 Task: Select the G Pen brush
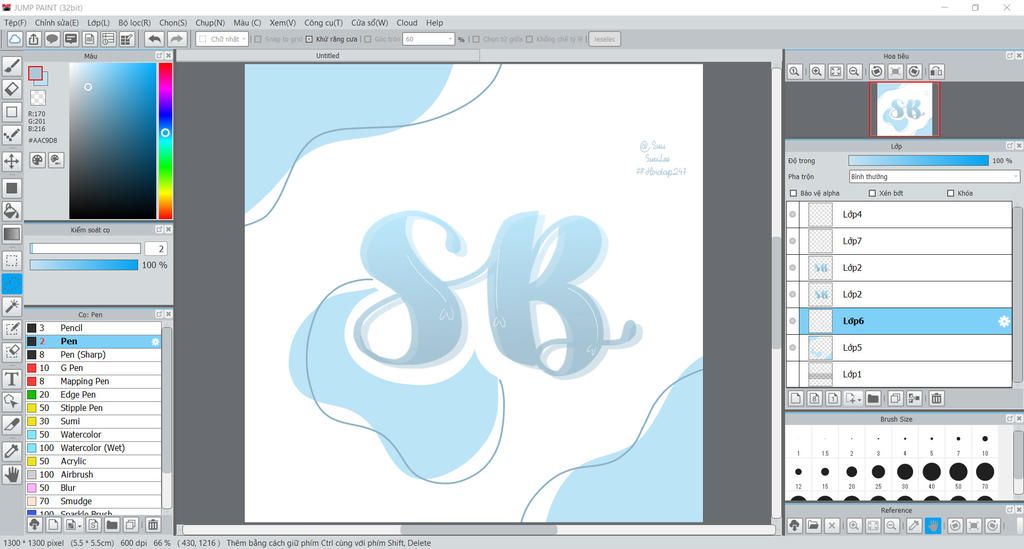(93, 368)
